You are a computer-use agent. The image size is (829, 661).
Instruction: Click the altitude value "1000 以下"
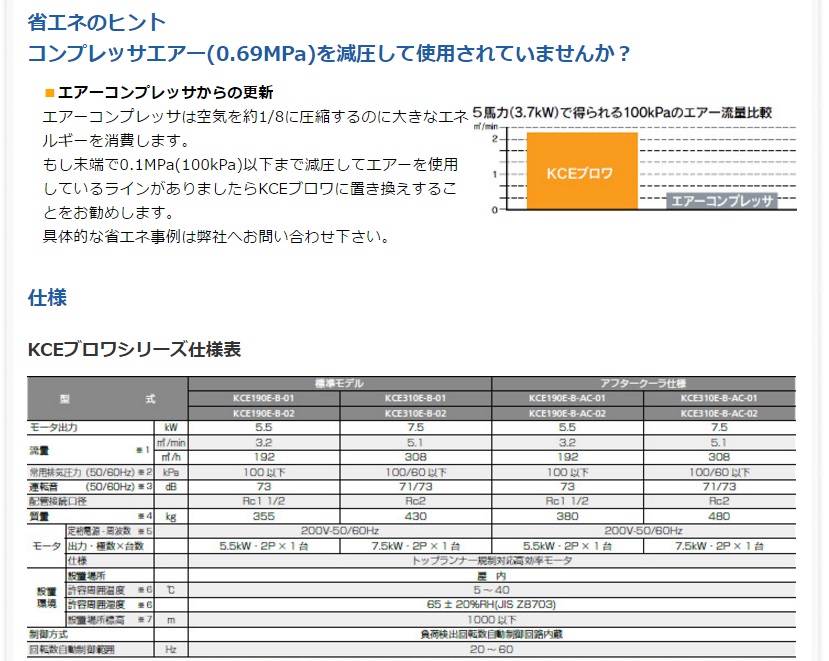click(x=492, y=620)
